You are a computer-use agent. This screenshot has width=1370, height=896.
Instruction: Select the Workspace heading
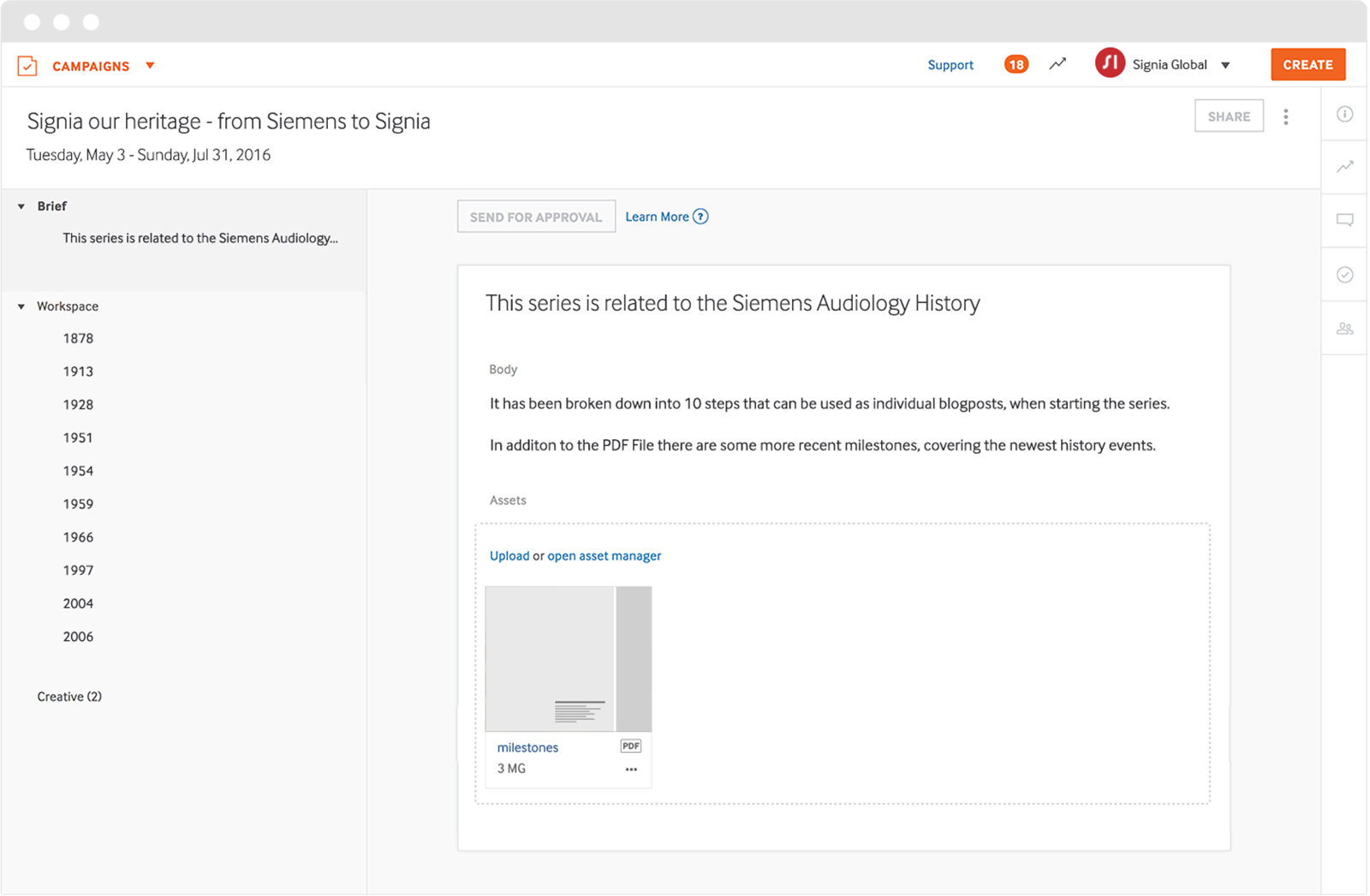[68, 306]
